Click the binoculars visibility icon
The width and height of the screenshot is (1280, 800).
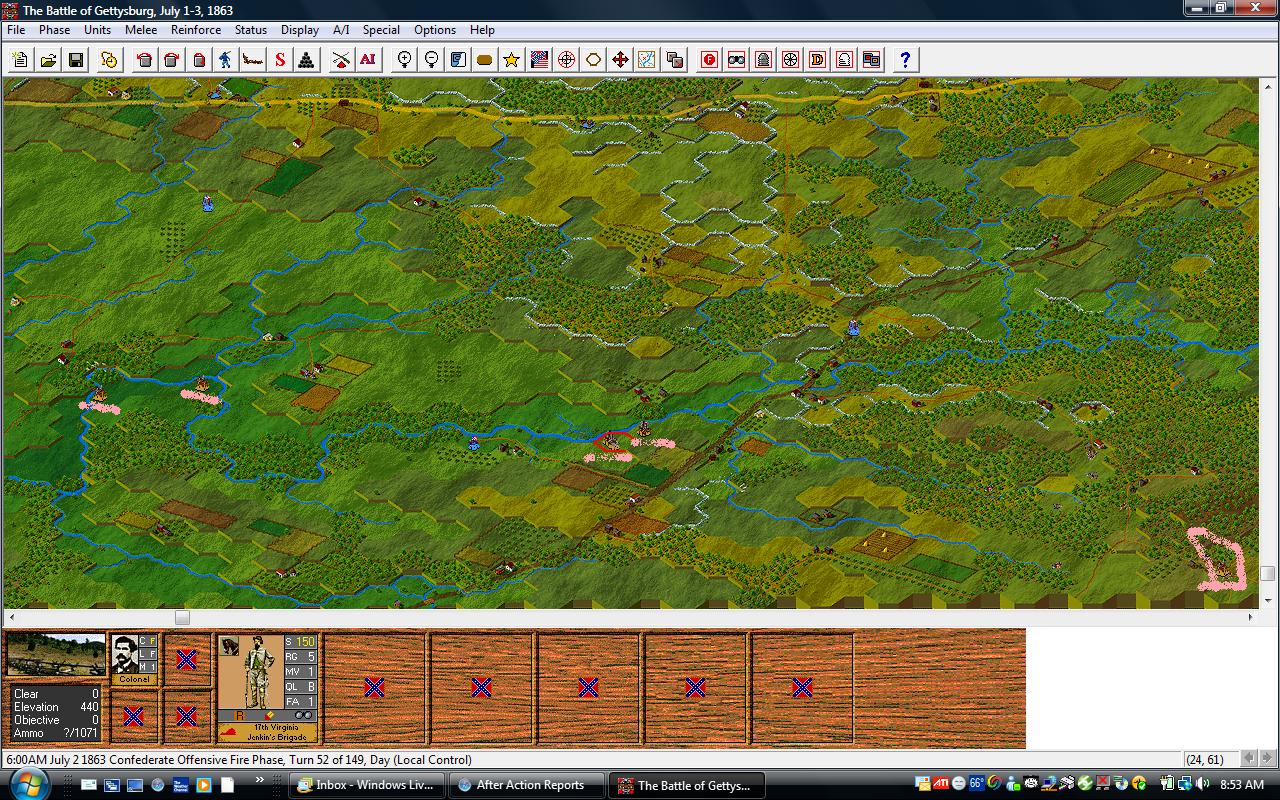[737, 60]
